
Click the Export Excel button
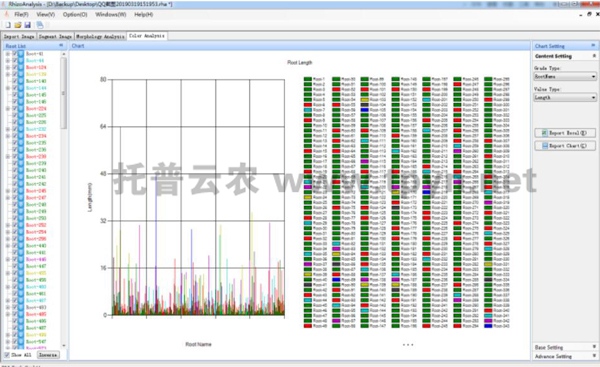565,133
